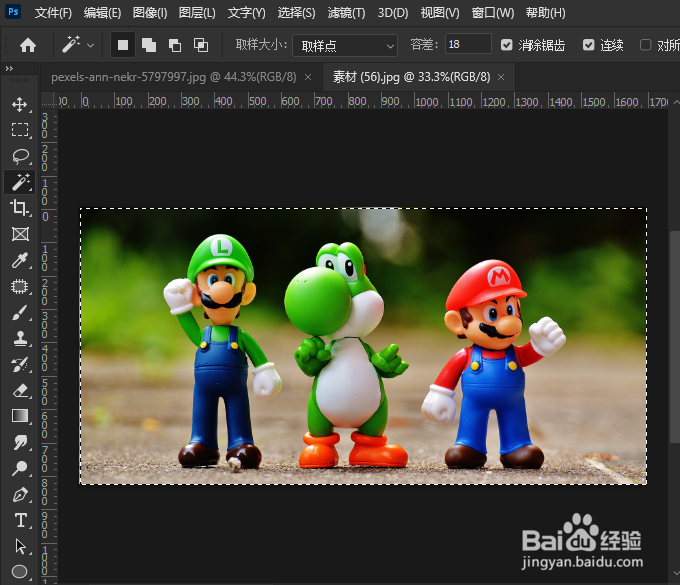This screenshot has width=680, height=585.
Task: Open the 3D(D) menu
Action: (x=393, y=13)
